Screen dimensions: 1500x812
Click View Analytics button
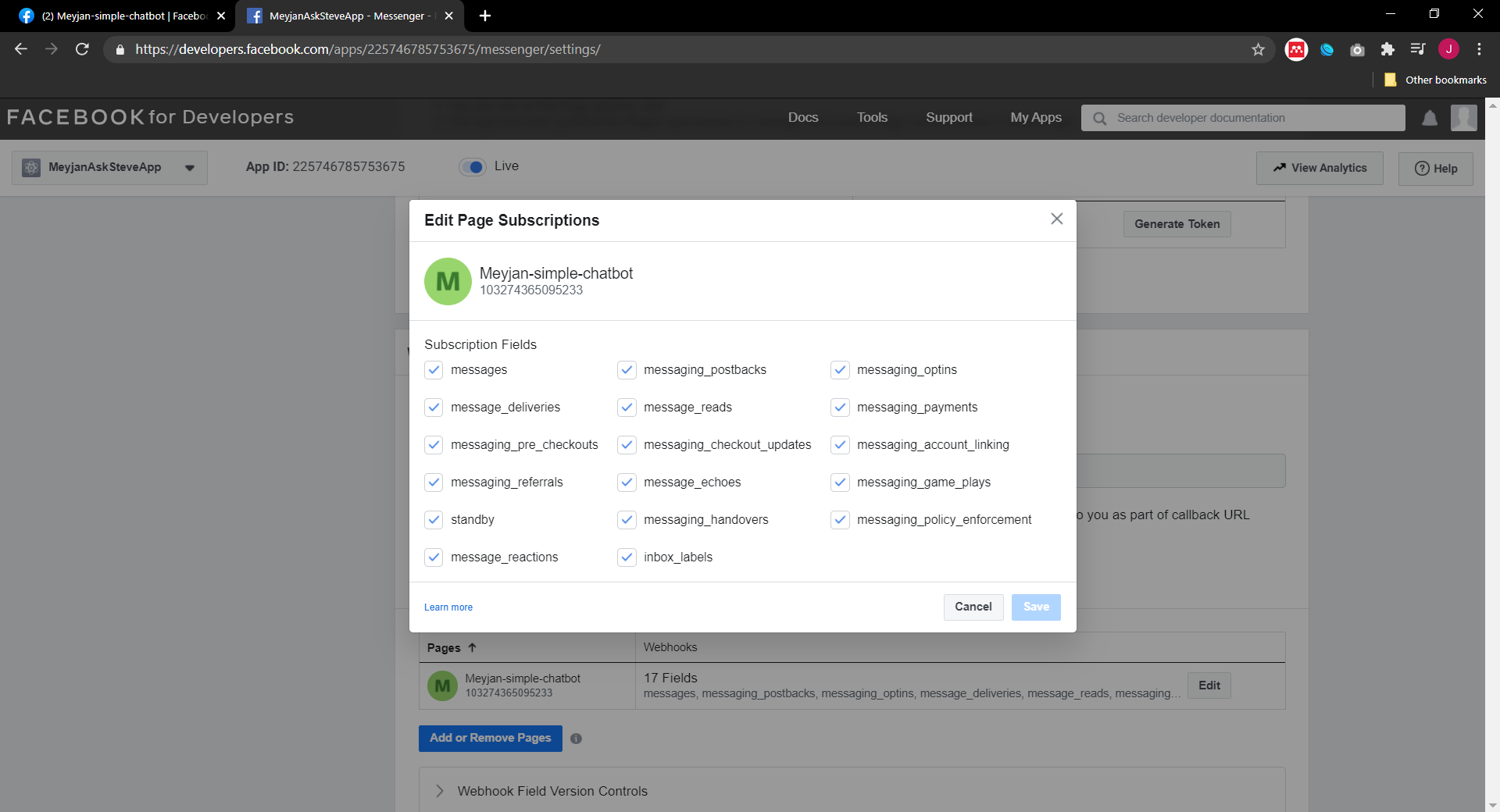(1320, 168)
